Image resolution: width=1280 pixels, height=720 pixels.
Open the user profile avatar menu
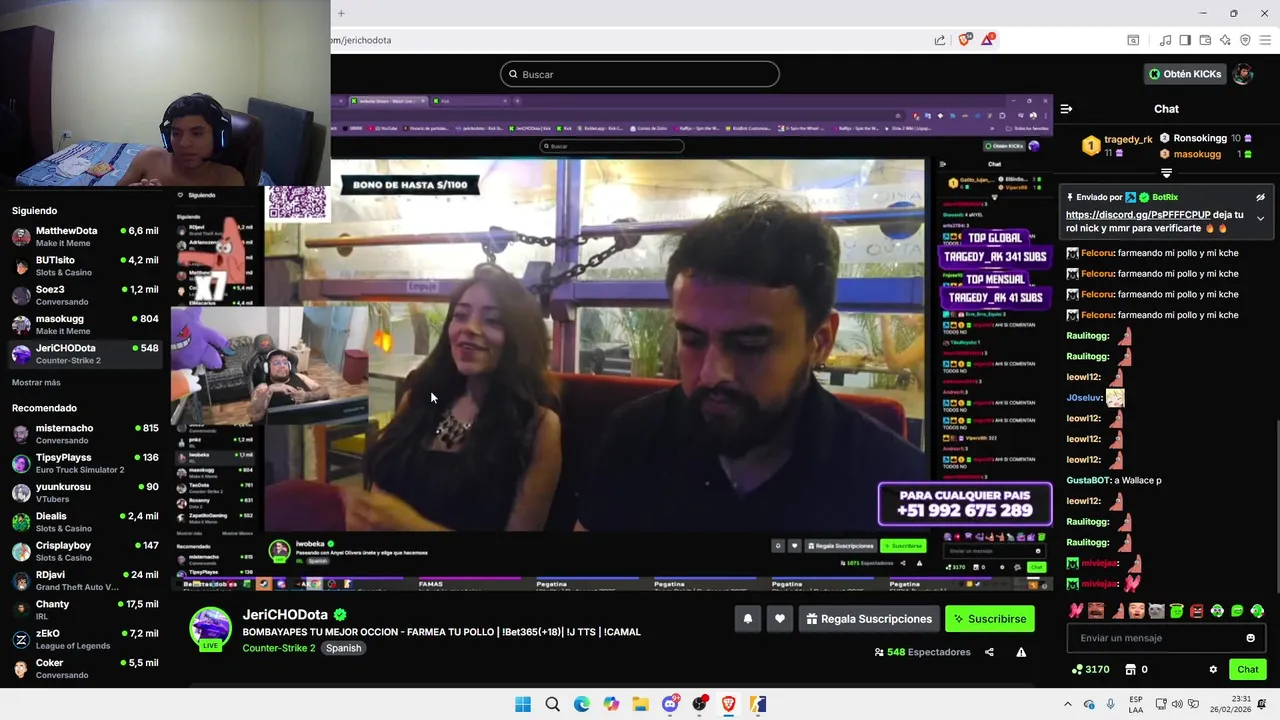tap(1242, 74)
